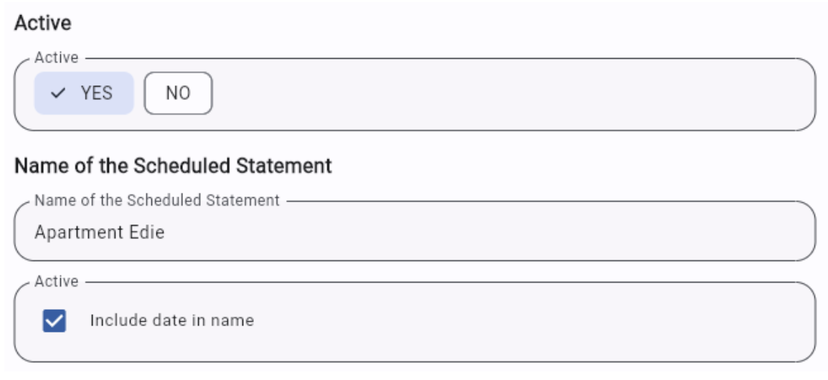Click the 'Include date in name' label text

tap(172, 320)
